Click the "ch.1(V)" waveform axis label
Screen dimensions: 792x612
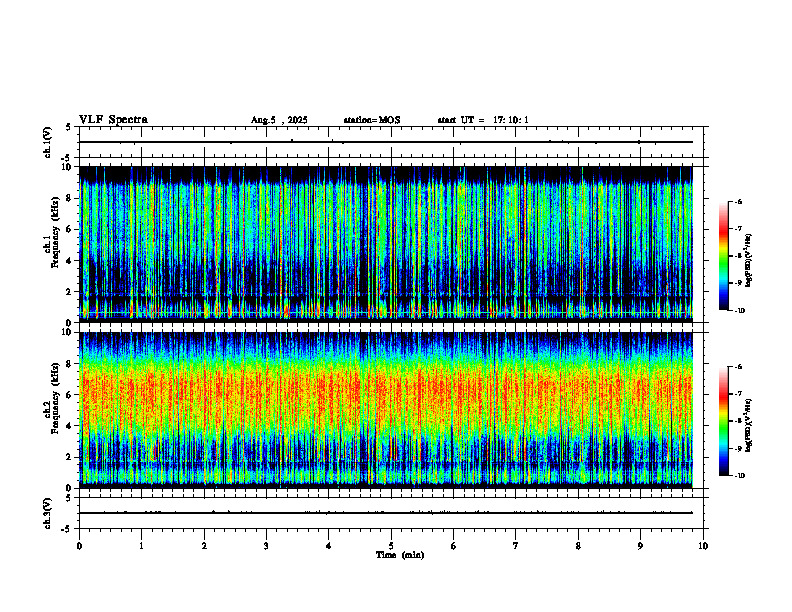tap(47, 142)
